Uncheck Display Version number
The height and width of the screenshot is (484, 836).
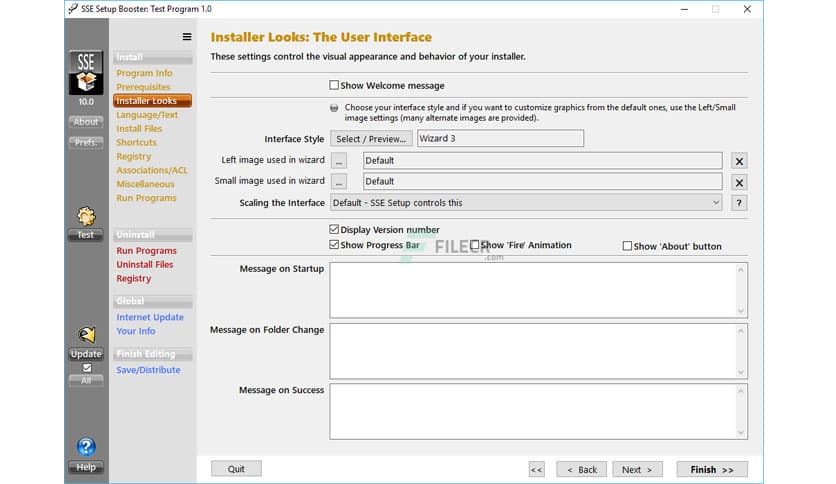point(335,230)
